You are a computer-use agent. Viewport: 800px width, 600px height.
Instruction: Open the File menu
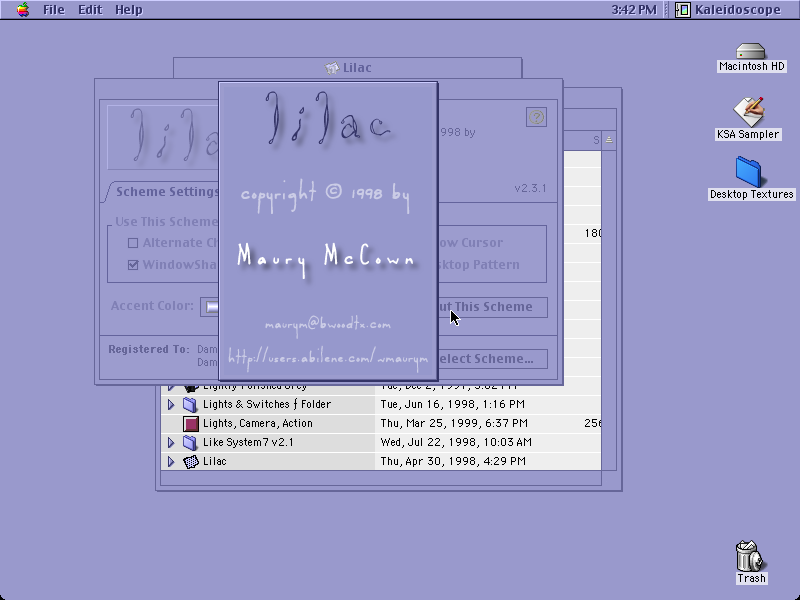click(54, 10)
